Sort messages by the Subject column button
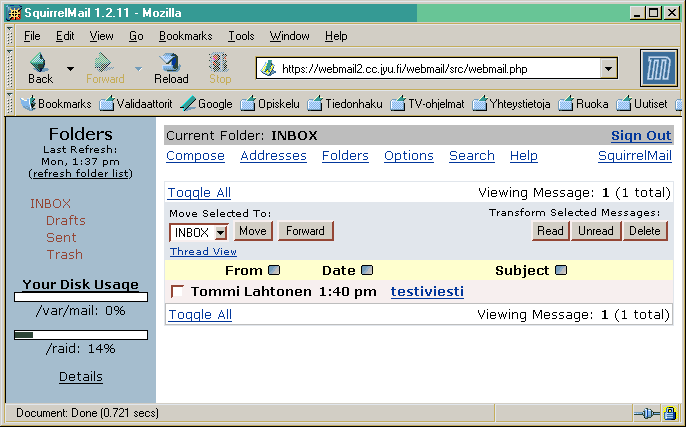Viewport: 686px width, 427px height. [x=561, y=270]
